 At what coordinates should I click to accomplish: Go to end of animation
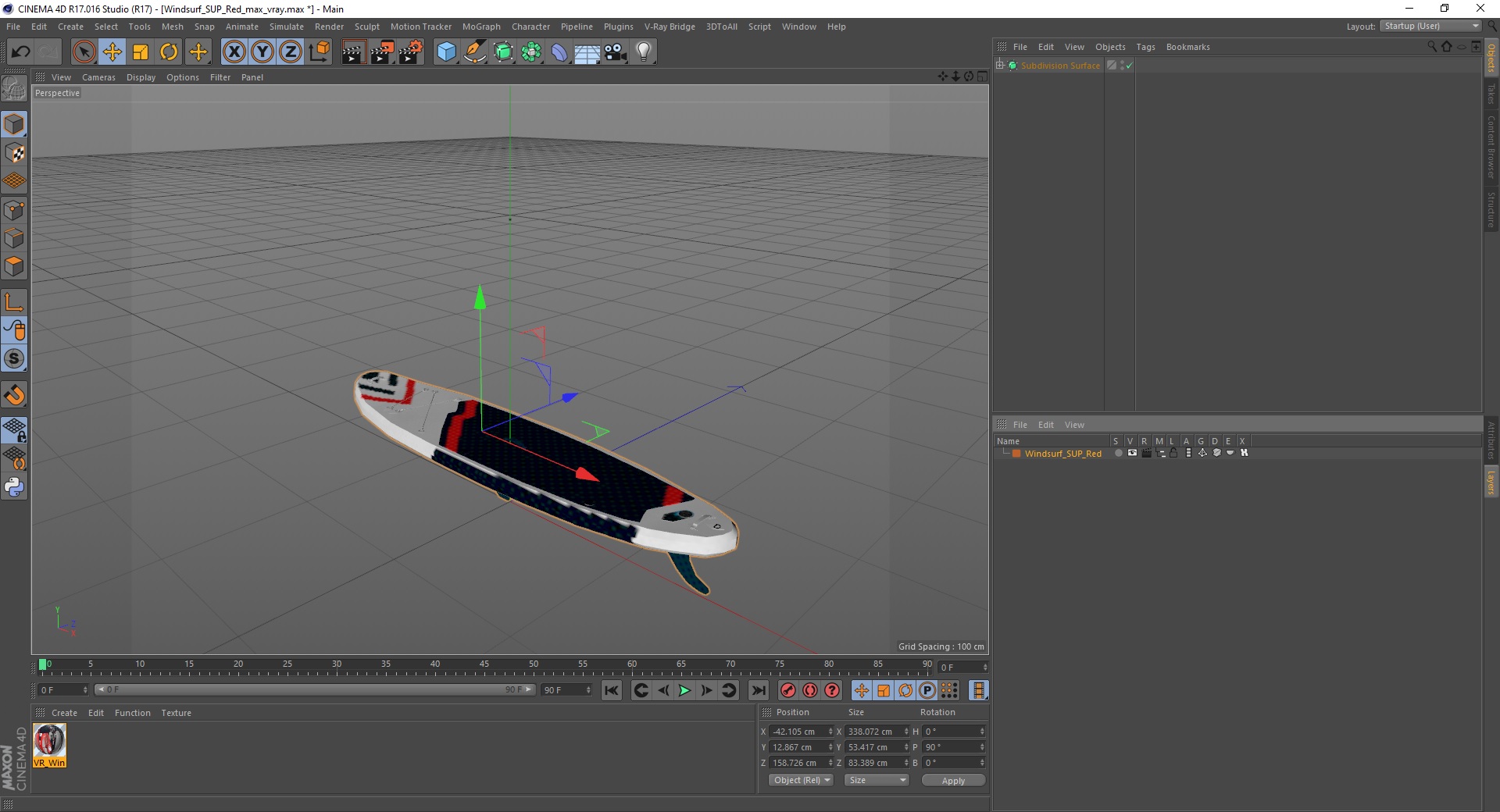click(x=758, y=690)
